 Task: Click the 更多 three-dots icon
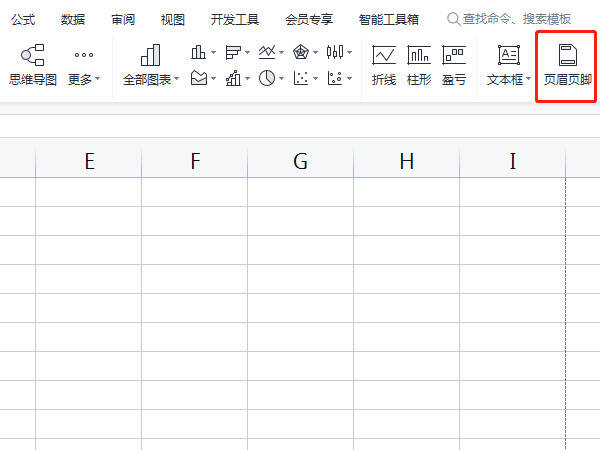[x=84, y=55]
